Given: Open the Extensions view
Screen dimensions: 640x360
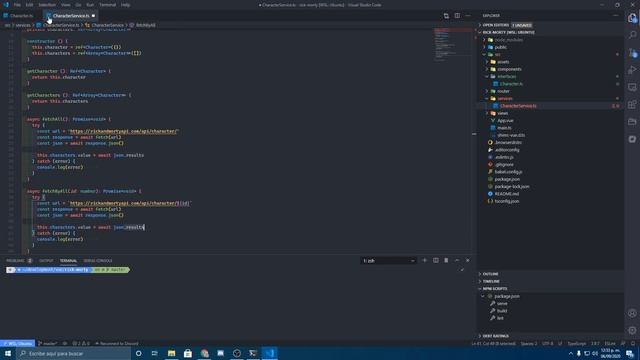Looking at the screenshot, I should 632,105.
